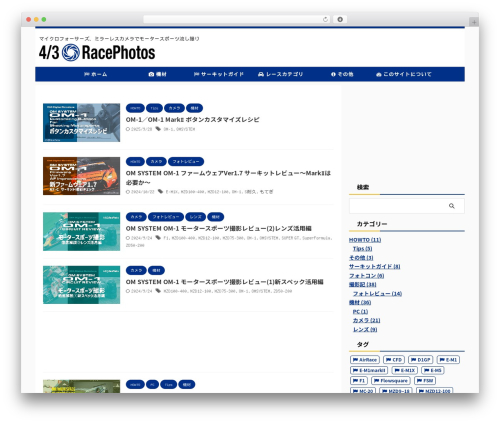Open このサイトについて in navigation bar
Screen dimensions: 500x423
point(404,74)
